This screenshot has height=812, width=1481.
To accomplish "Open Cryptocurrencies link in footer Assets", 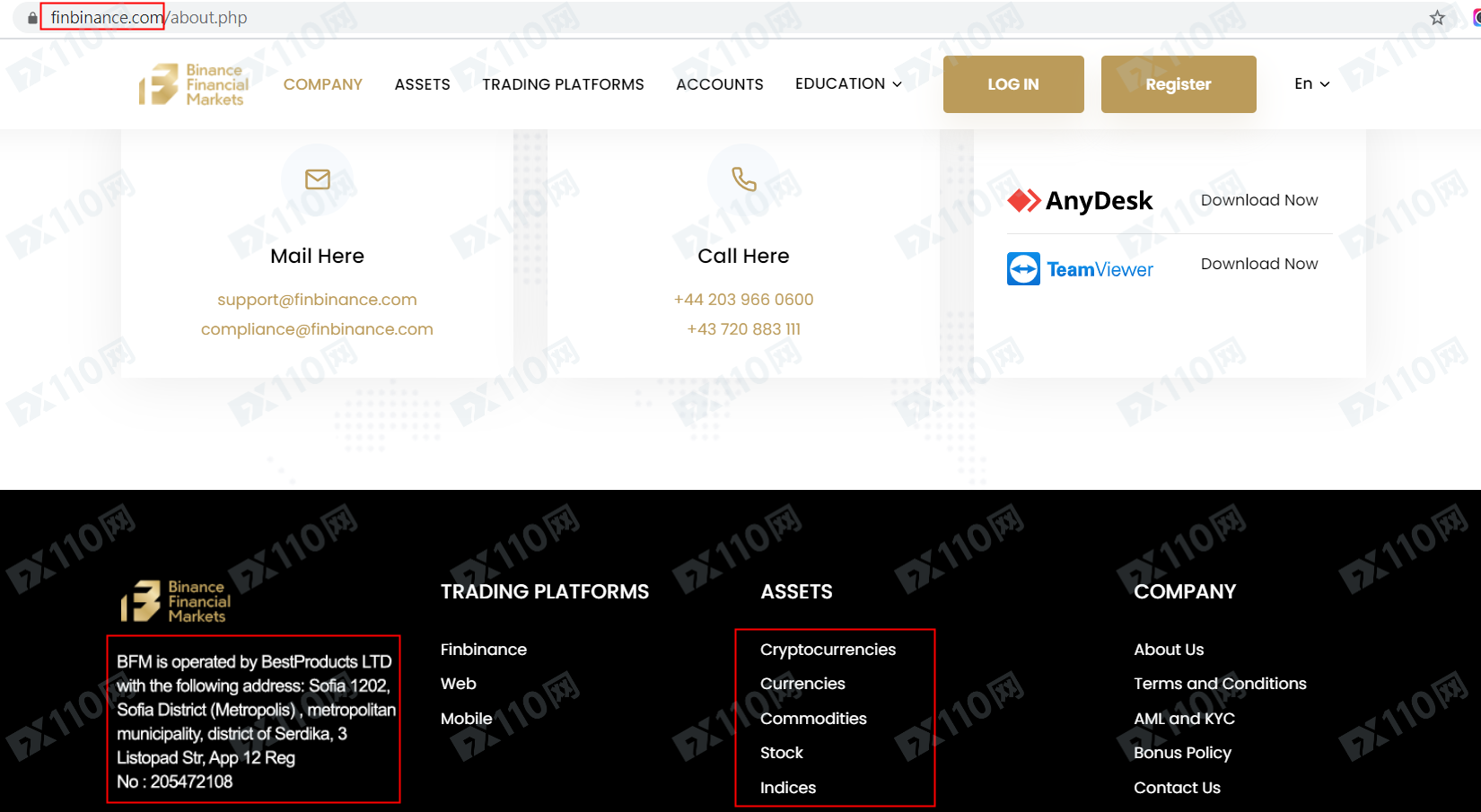I will (x=828, y=650).
